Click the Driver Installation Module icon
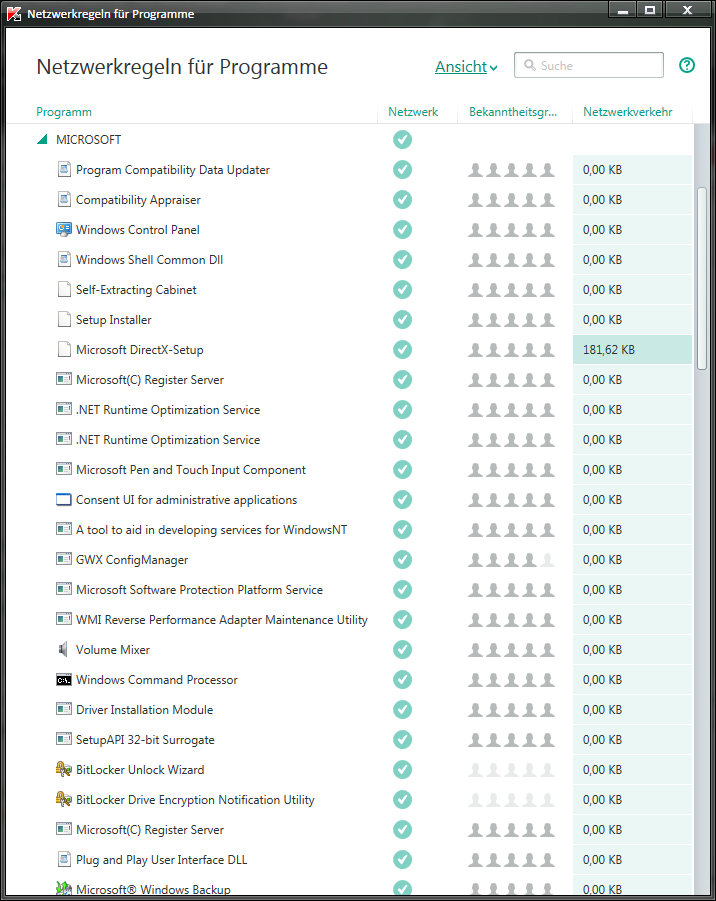The height and width of the screenshot is (901, 716). click(64, 709)
